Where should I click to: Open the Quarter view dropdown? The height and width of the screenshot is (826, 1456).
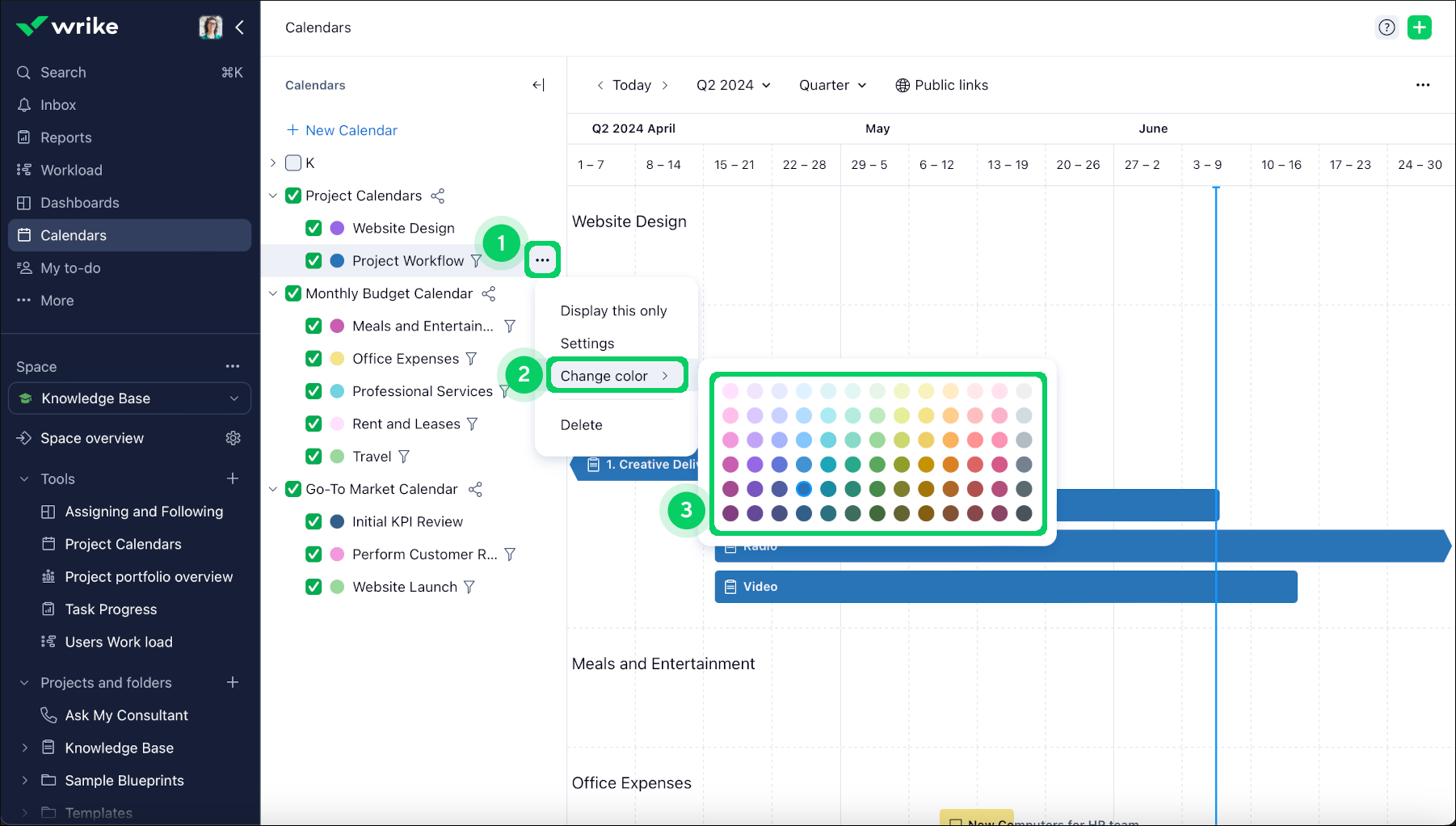coord(832,85)
